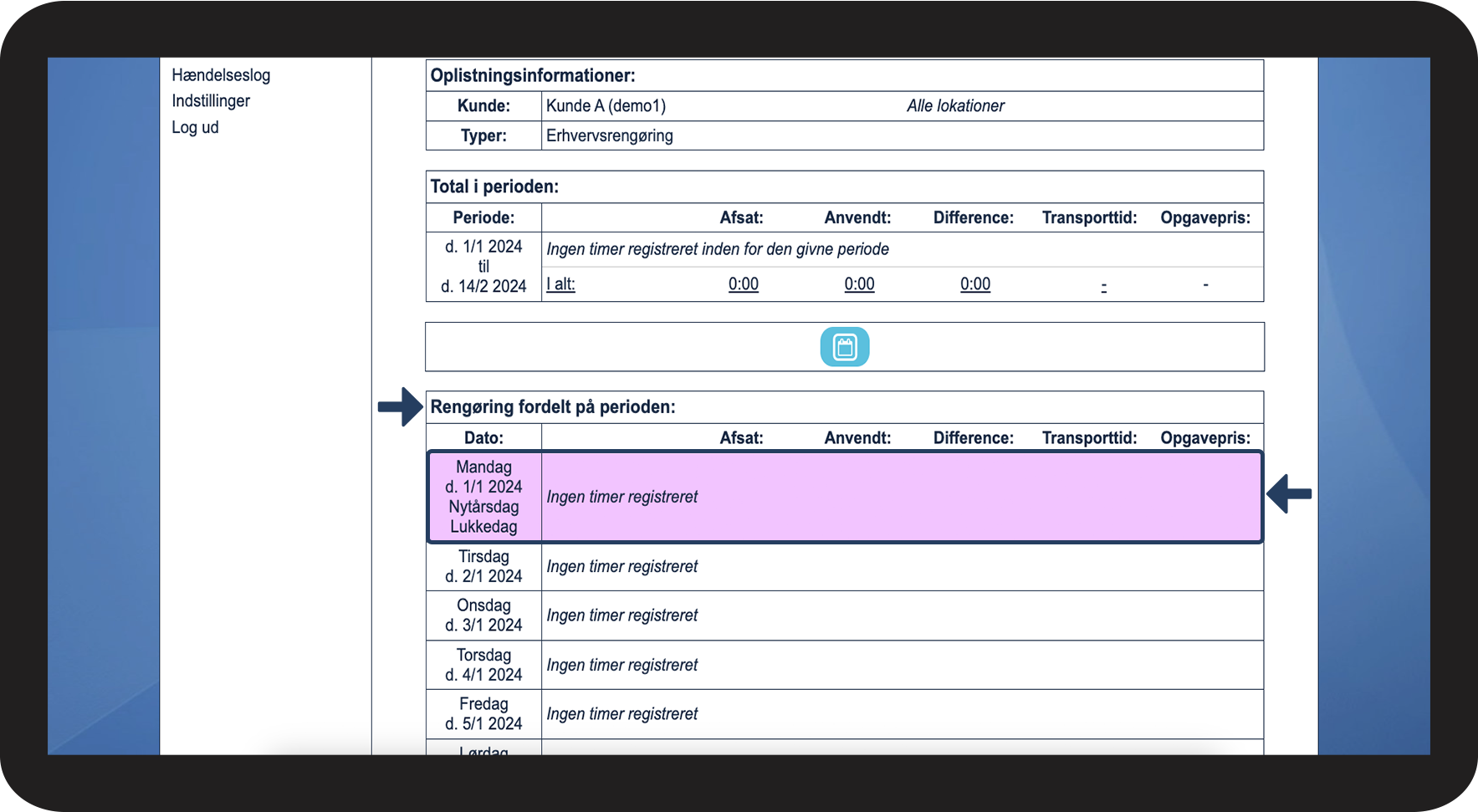The width and height of the screenshot is (1478, 812).
Task: Open Hændelseslog in the sidebar
Action: click(221, 75)
